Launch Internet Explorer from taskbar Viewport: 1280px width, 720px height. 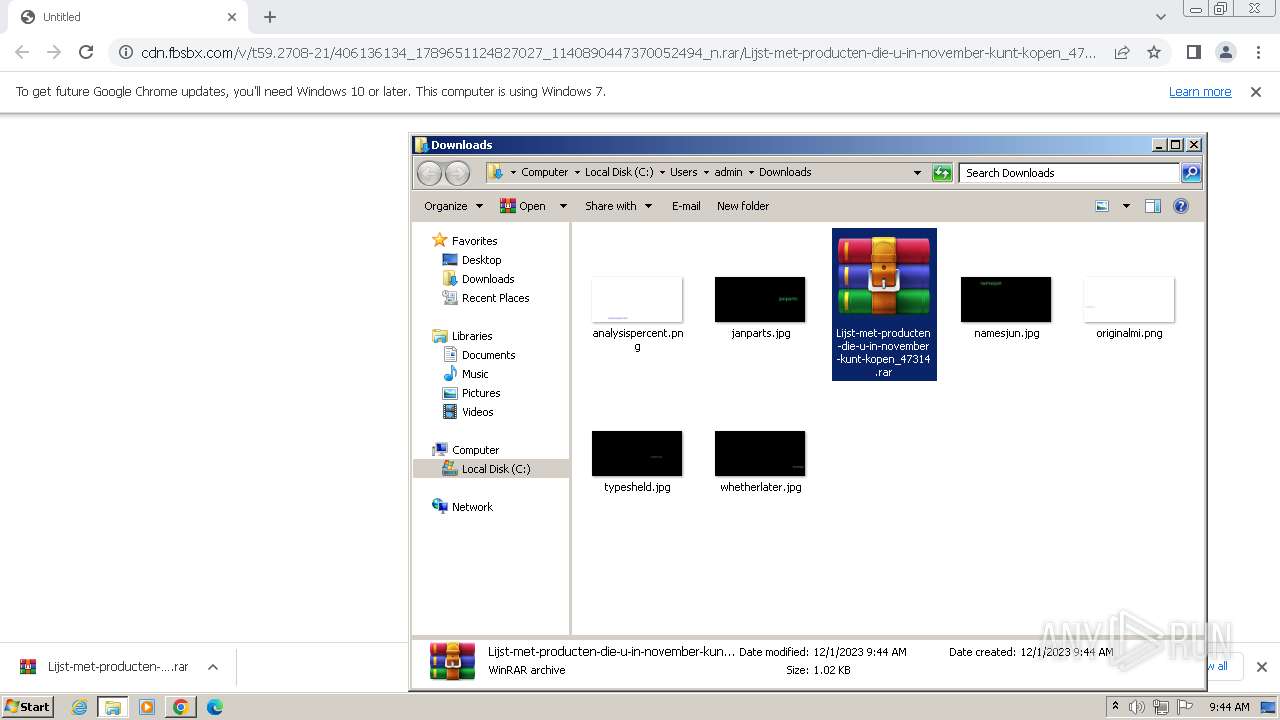[80, 707]
